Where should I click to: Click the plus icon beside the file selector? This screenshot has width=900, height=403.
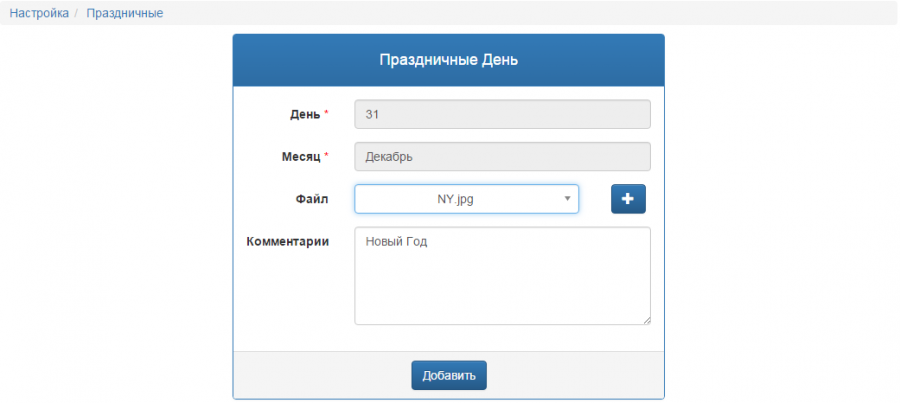tap(628, 199)
